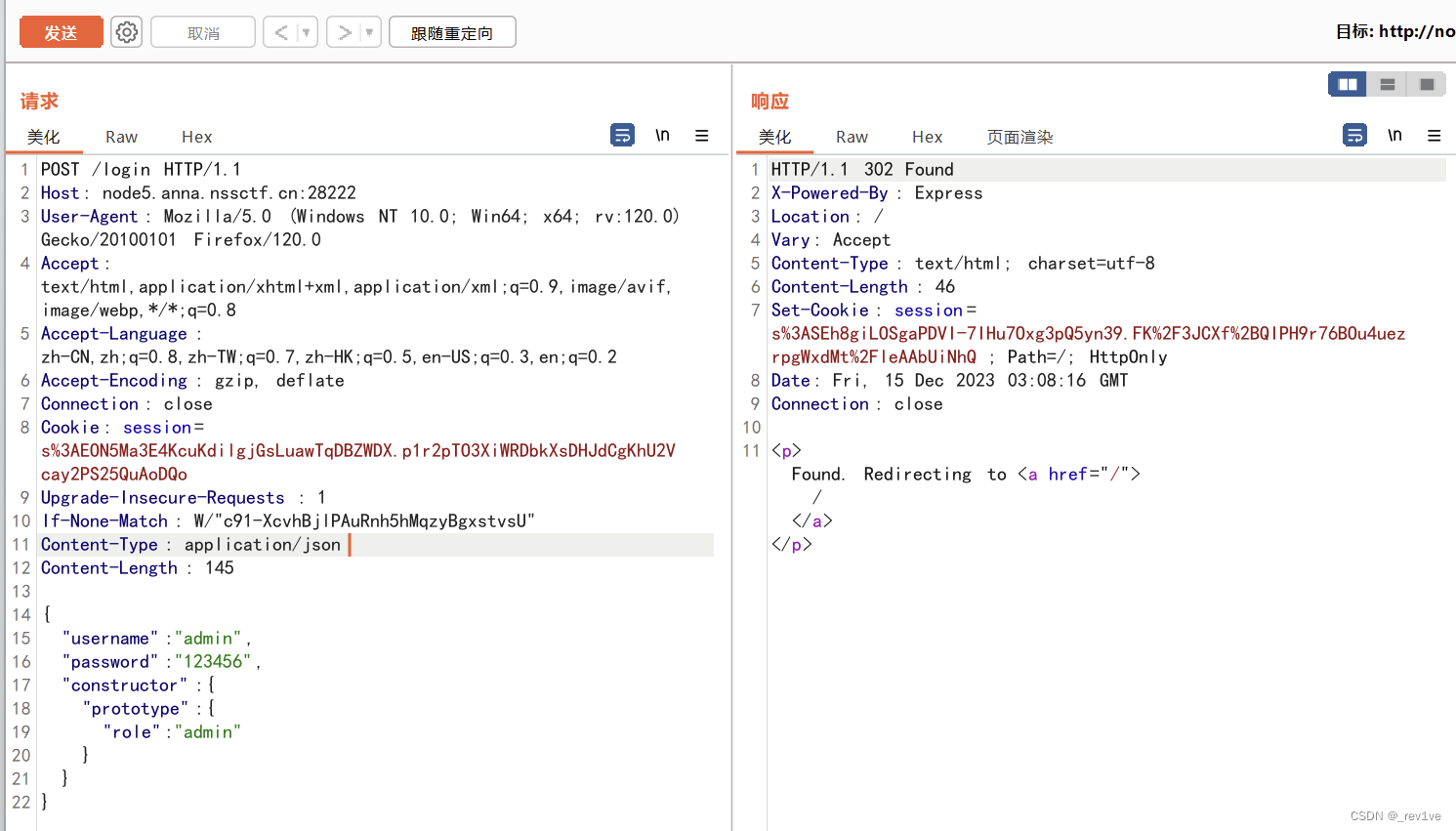Select the combined single-pane layout icon
Screen dimensions: 1456x831
click(1427, 84)
